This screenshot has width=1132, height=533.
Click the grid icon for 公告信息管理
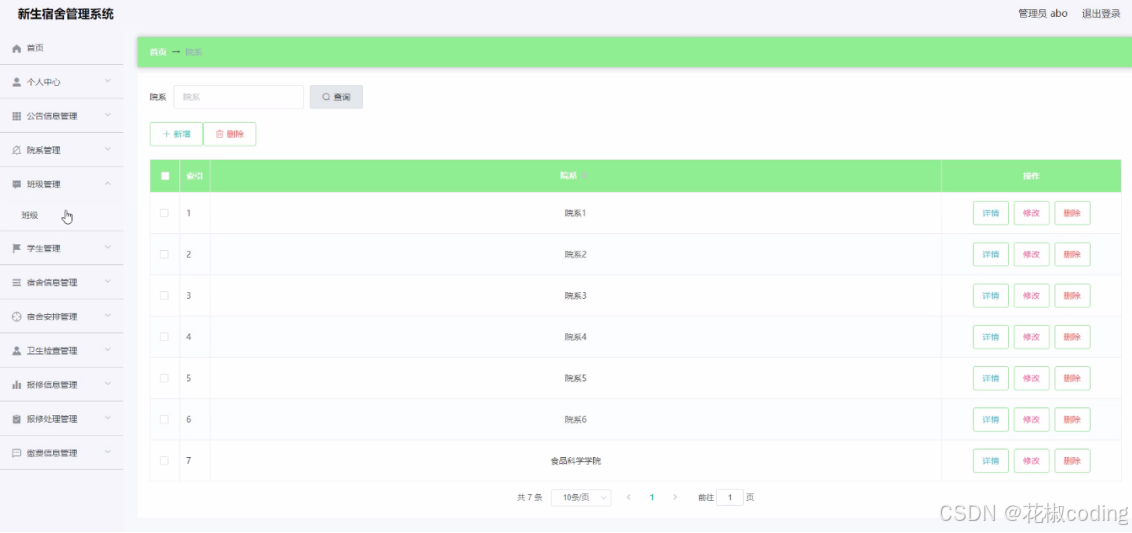(17, 116)
